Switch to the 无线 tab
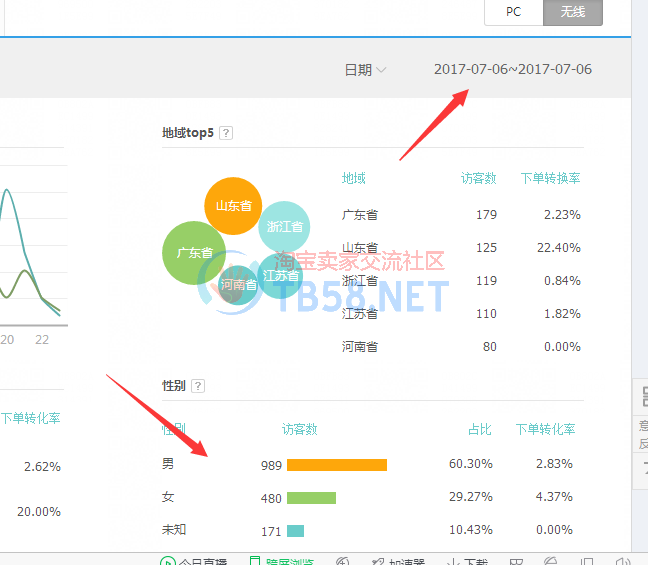Viewport: 648px width, 565px height. click(573, 12)
